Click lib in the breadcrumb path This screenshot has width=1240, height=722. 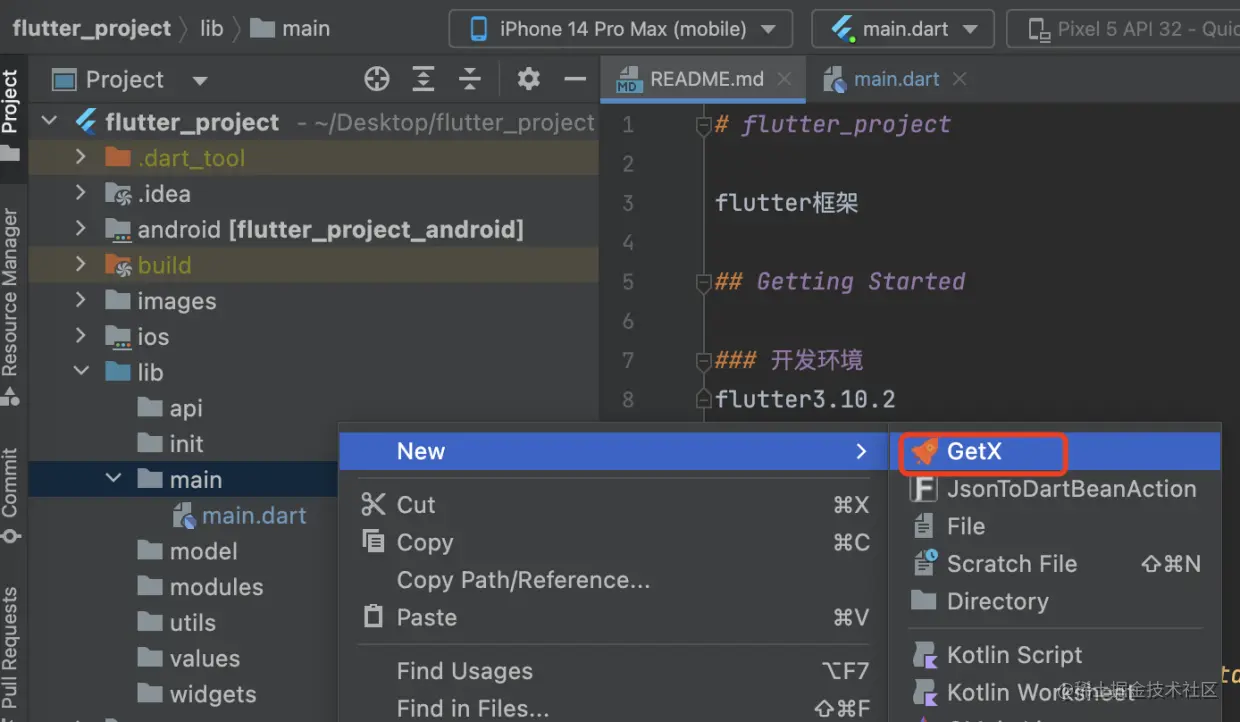coord(212,28)
